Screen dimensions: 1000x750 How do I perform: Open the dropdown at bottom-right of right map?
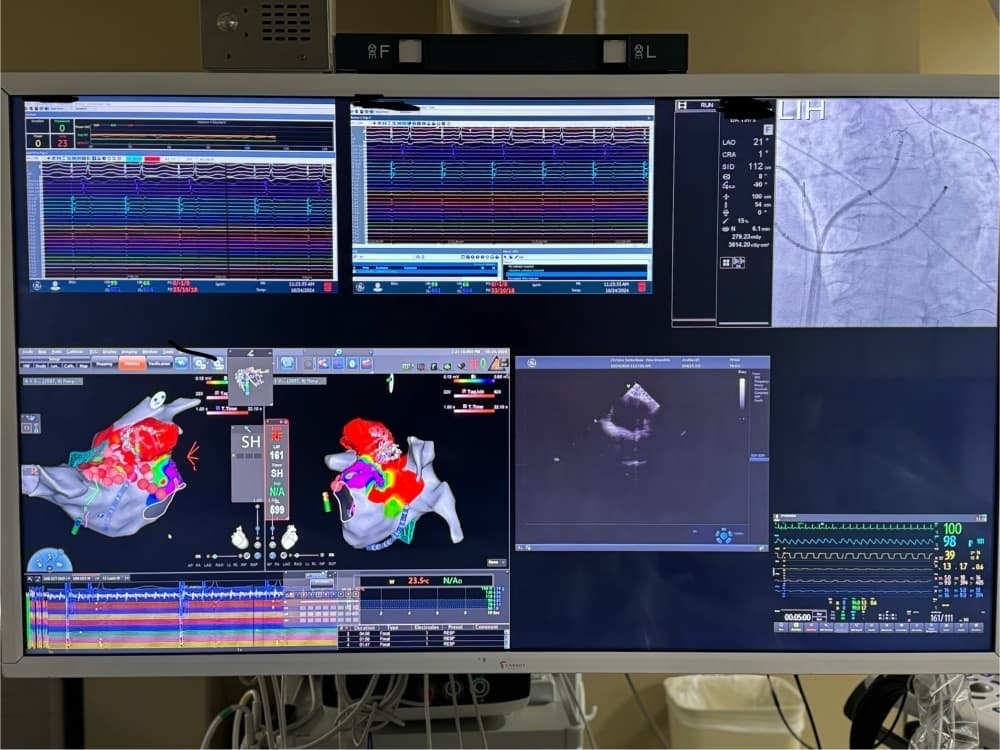point(496,562)
